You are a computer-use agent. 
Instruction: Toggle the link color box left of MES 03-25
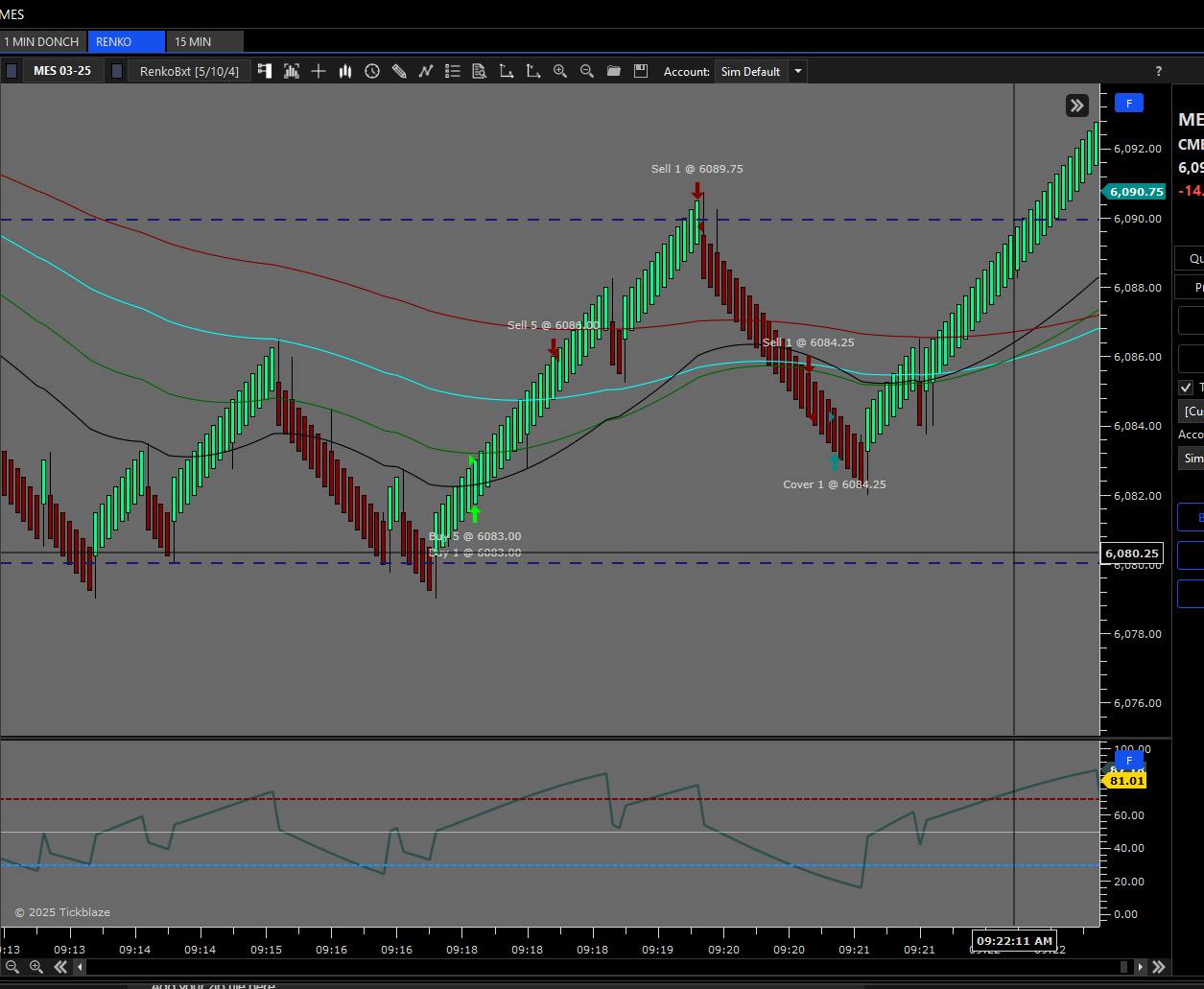(12, 71)
